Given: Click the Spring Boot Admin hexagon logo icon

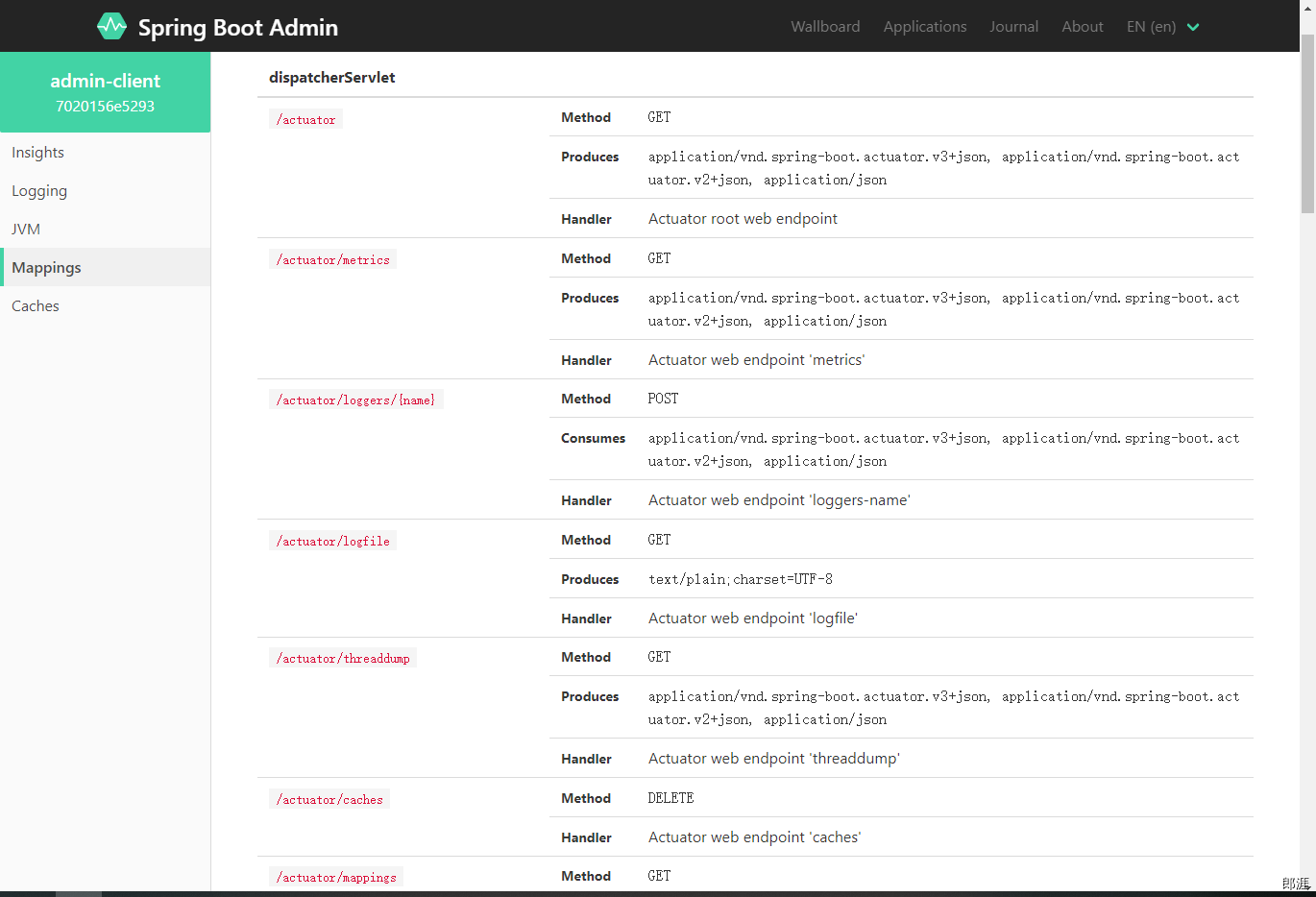Looking at the screenshot, I should pos(111,26).
